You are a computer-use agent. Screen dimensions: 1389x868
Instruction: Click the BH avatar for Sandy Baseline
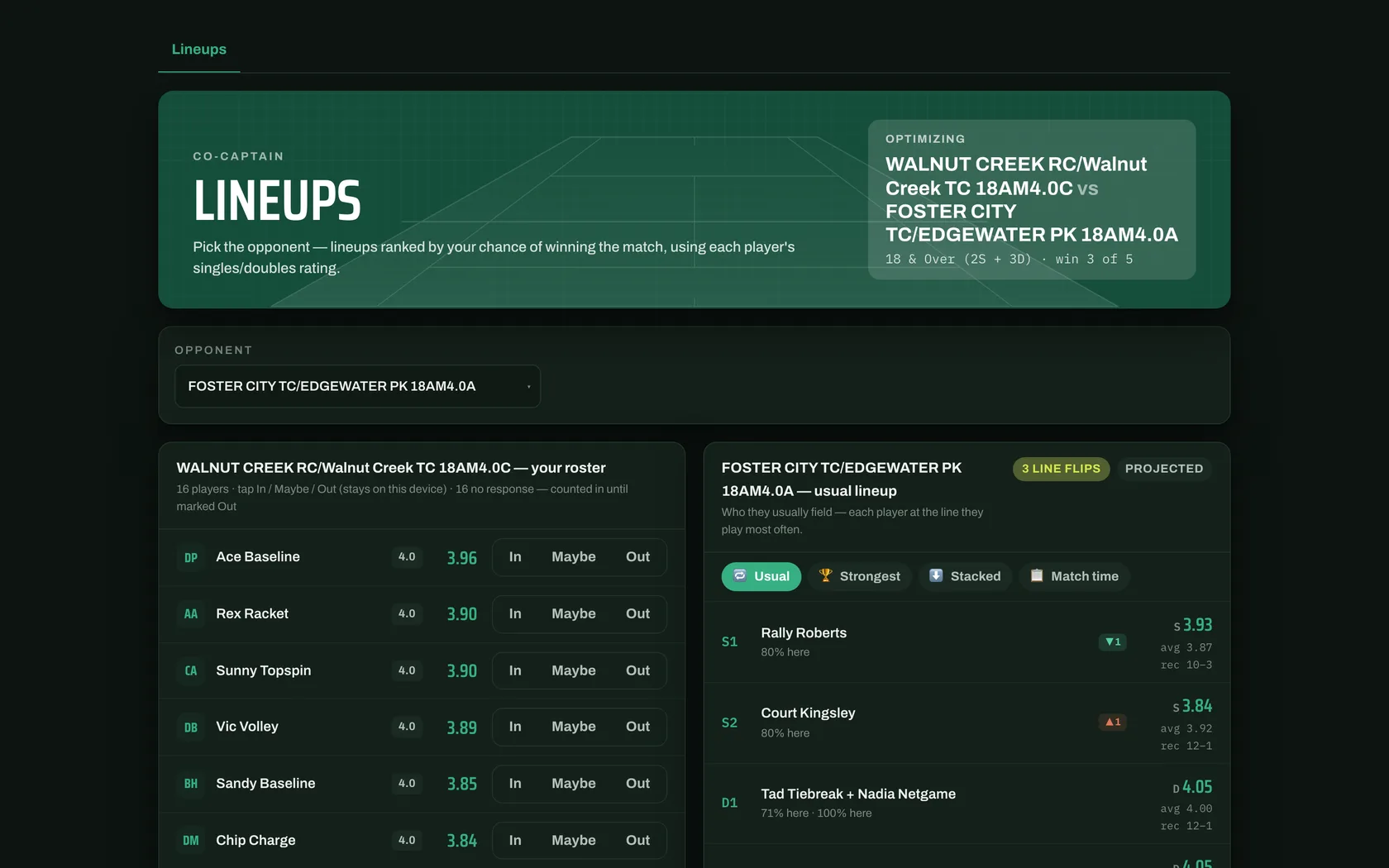click(191, 784)
